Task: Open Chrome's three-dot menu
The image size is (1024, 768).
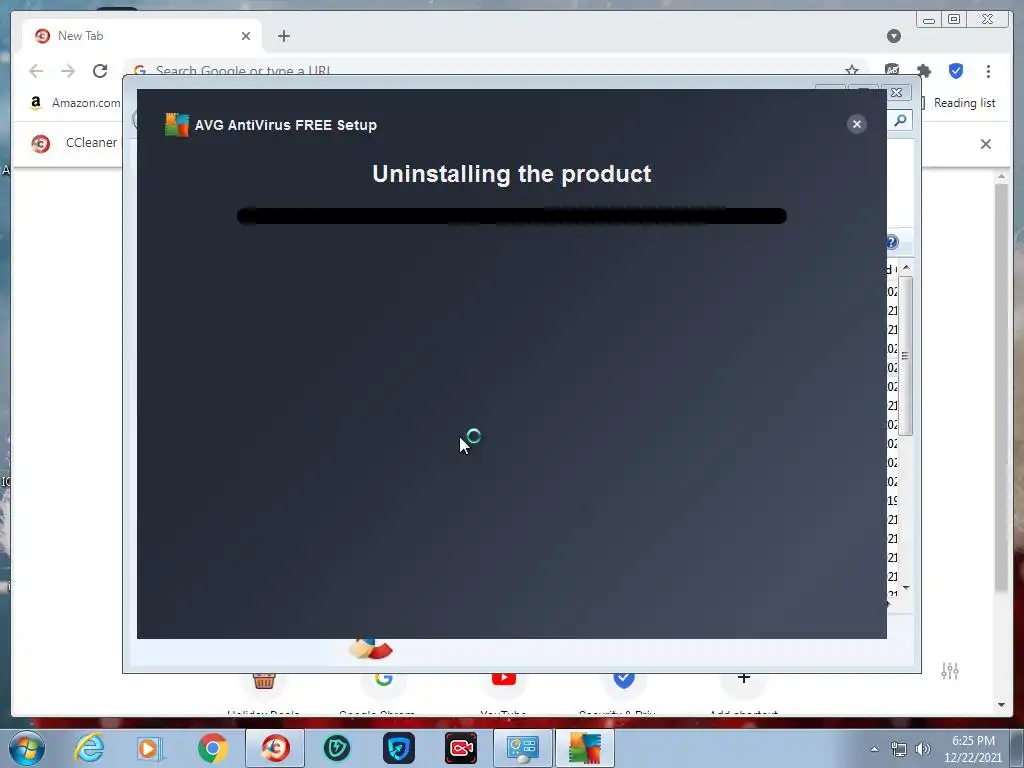Action: [988, 71]
